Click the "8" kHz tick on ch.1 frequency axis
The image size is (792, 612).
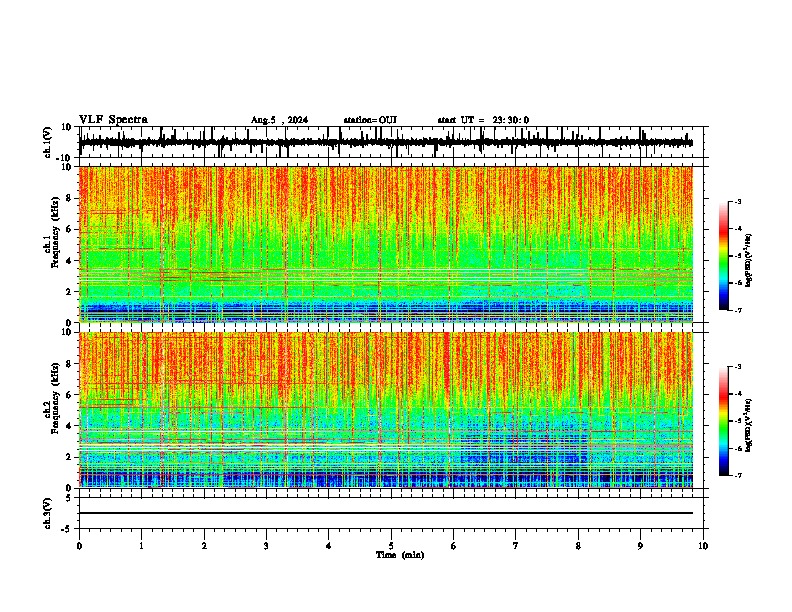pyautogui.click(x=71, y=198)
